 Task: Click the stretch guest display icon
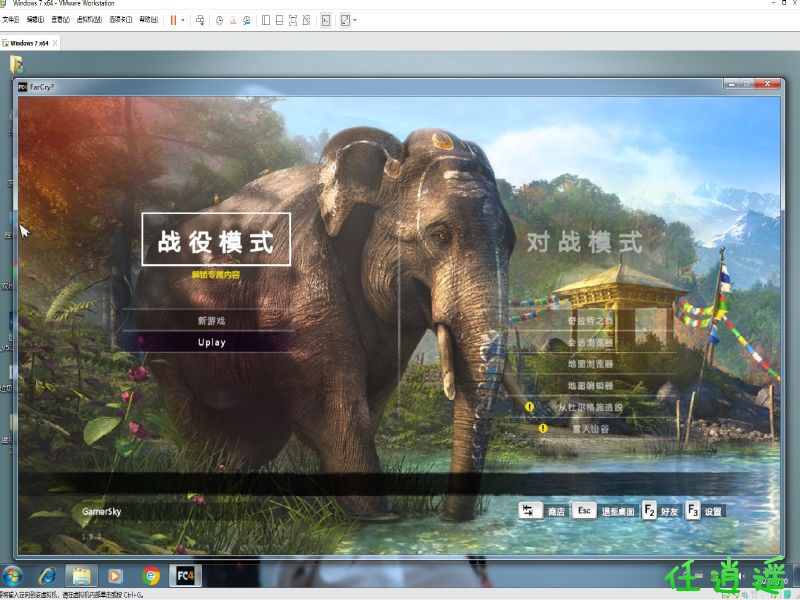(x=345, y=20)
